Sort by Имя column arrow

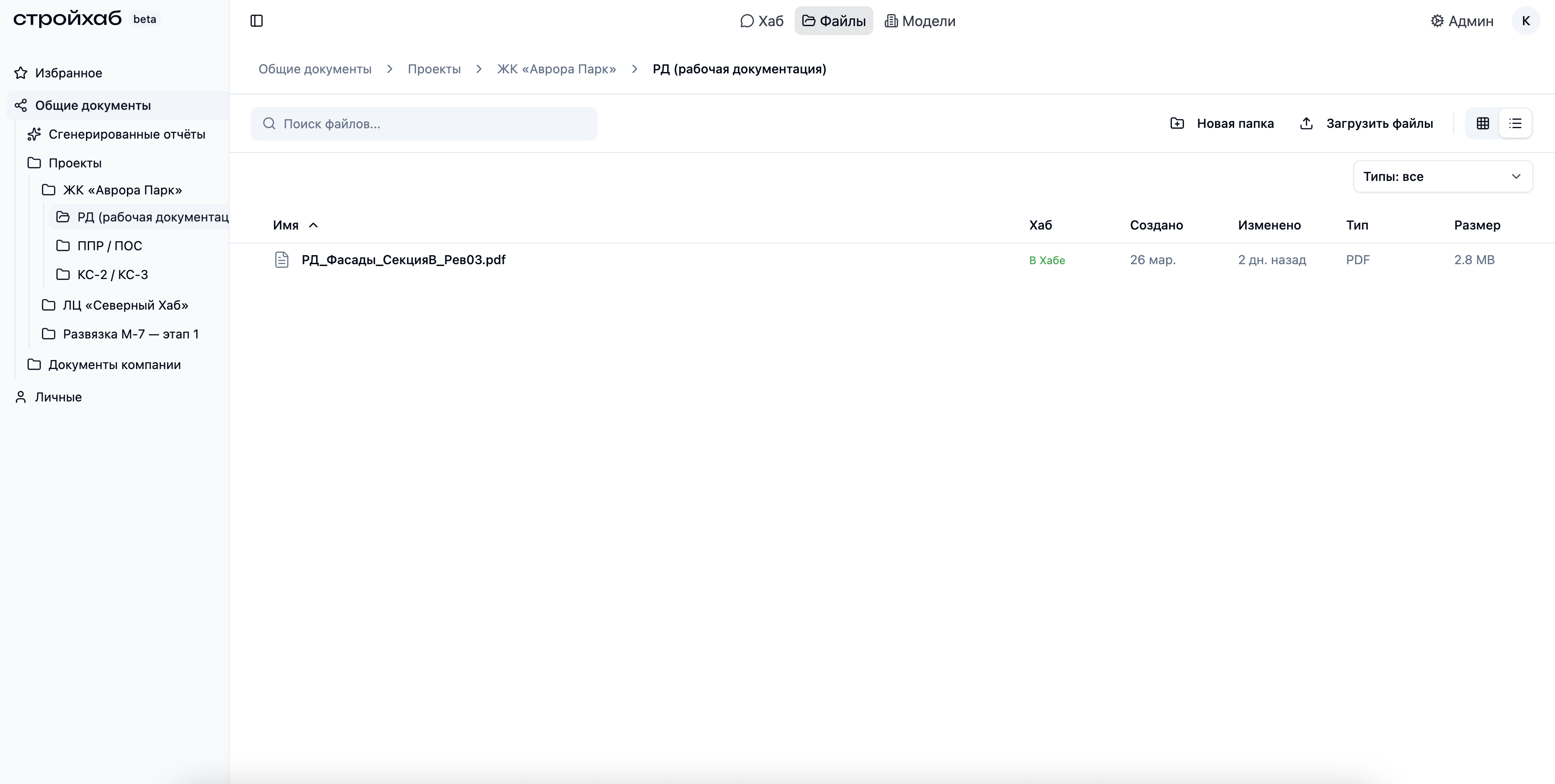click(313, 225)
